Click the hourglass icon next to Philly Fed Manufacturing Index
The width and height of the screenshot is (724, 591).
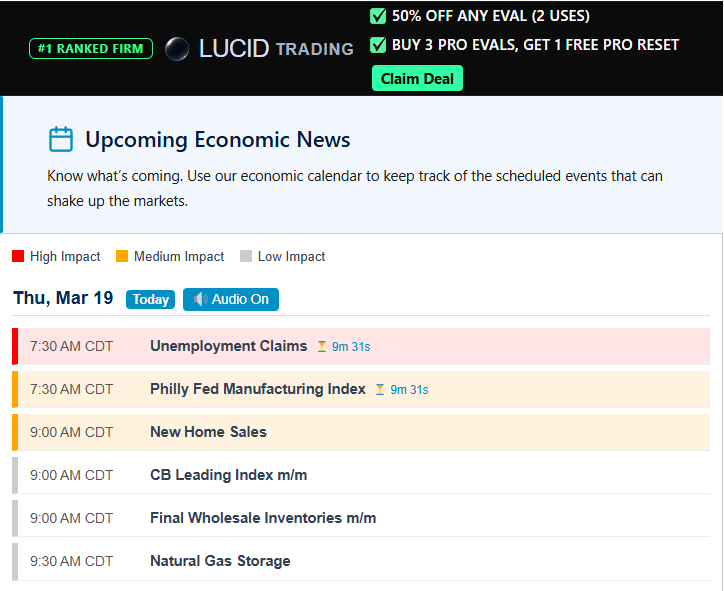point(380,389)
